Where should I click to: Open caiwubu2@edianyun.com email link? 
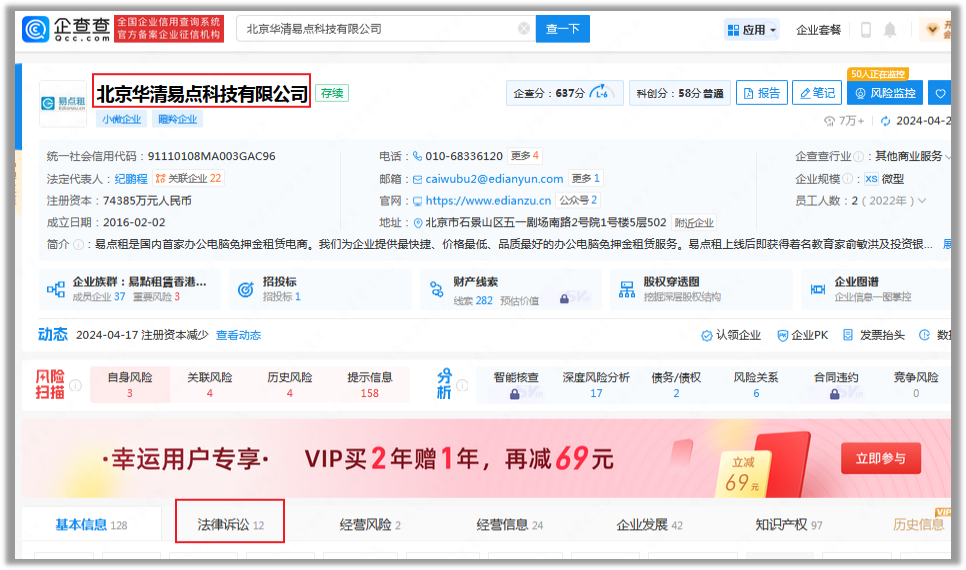click(x=494, y=179)
